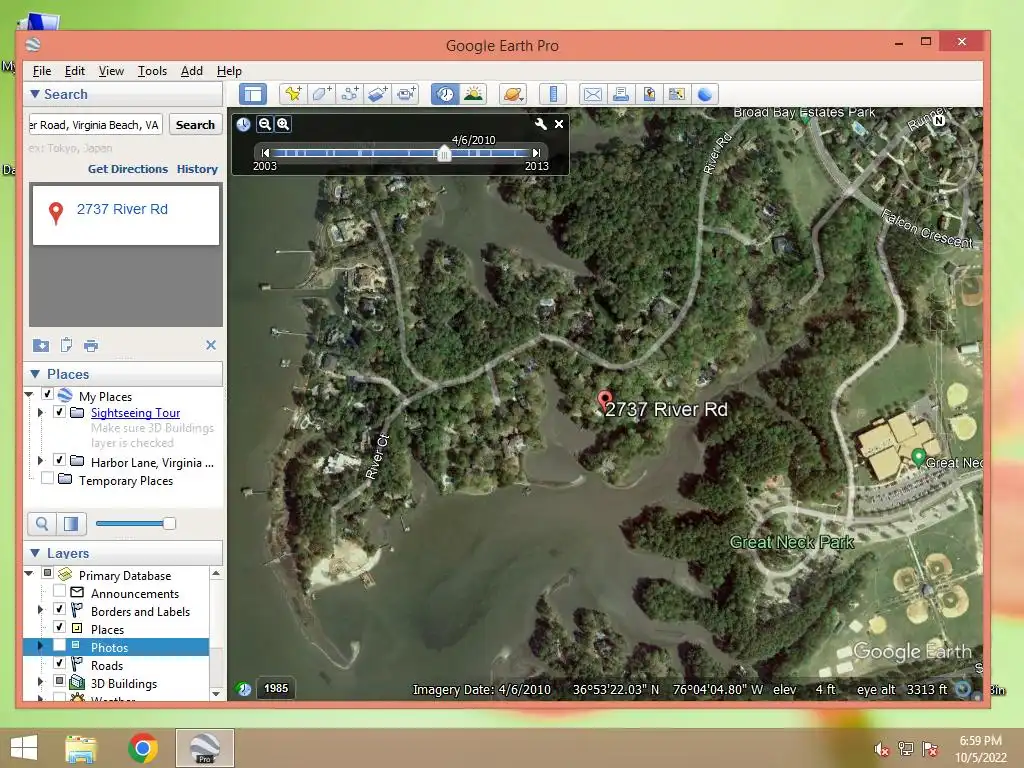This screenshot has width=1024, height=768.
Task: Toggle the Primary Database checkbox
Action: 48,573
